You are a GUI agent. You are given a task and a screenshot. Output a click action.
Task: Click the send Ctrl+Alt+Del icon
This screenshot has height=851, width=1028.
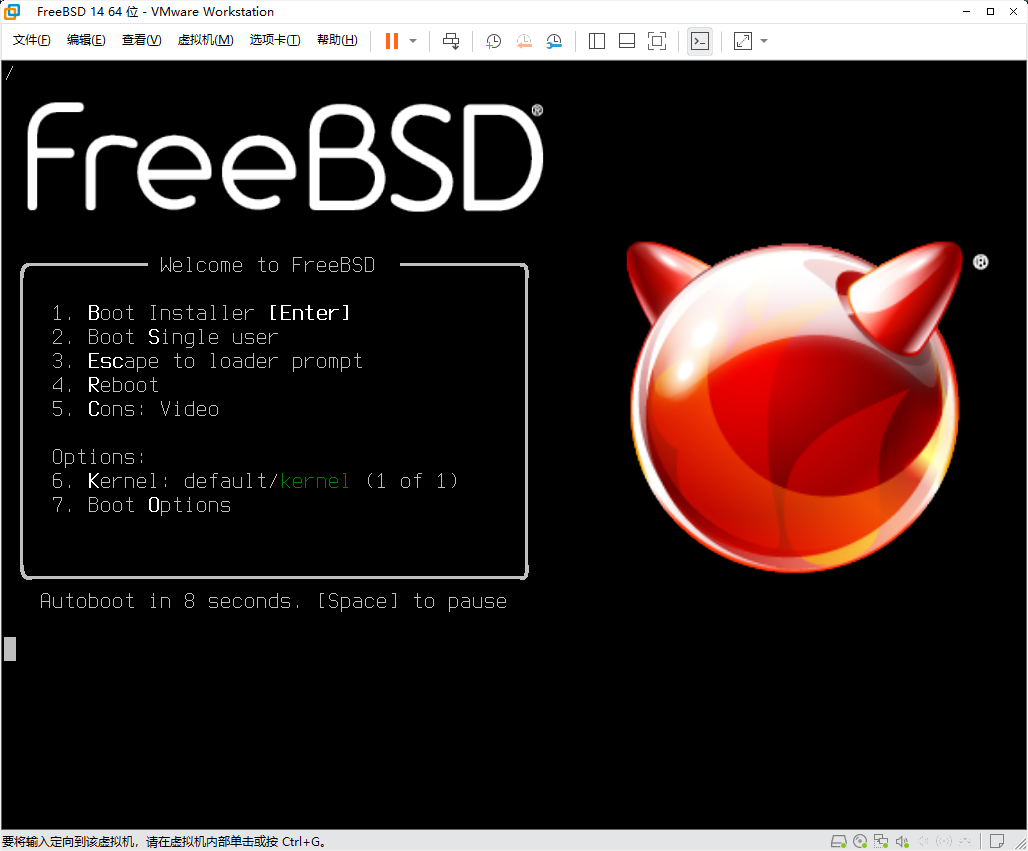click(x=451, y=41)
